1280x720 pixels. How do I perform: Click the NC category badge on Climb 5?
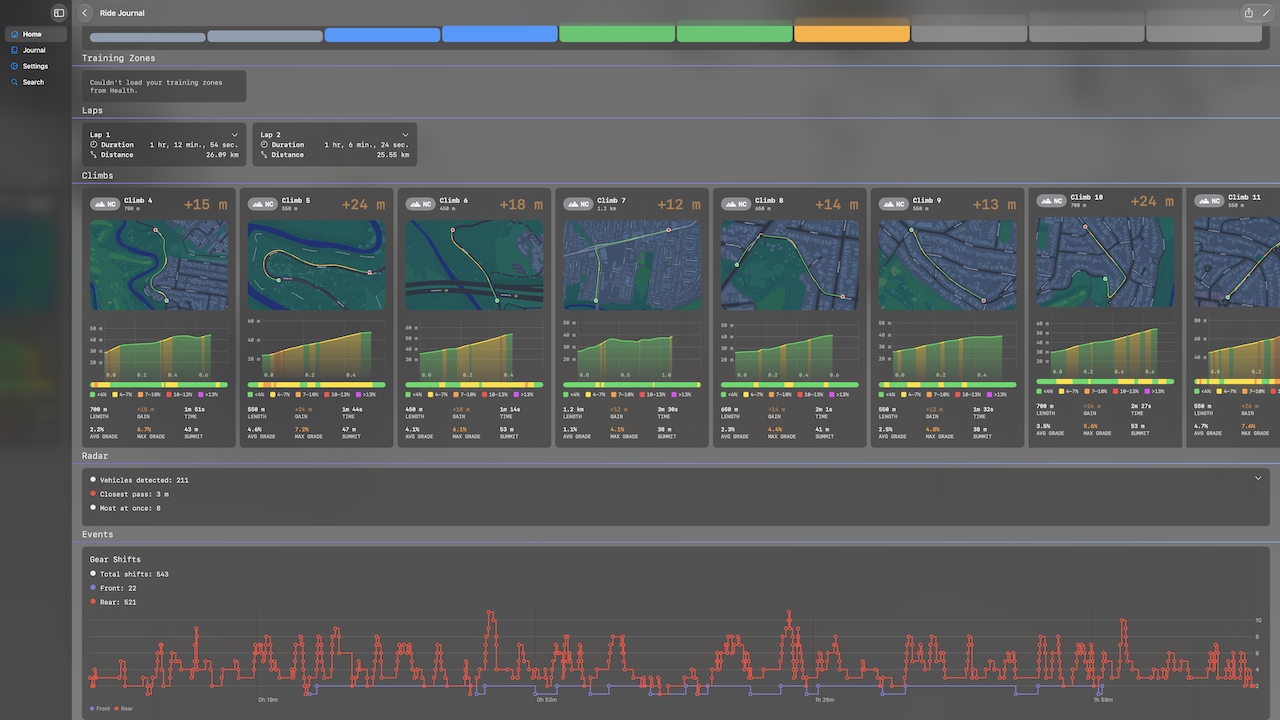tap(262, 204)
